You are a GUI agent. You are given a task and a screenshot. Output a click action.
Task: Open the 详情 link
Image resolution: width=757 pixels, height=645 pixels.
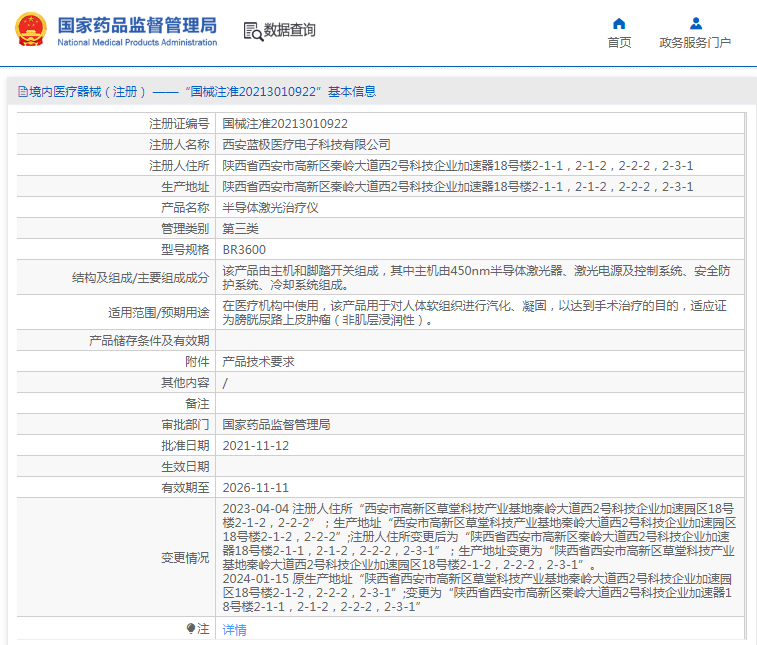[234, 630]
